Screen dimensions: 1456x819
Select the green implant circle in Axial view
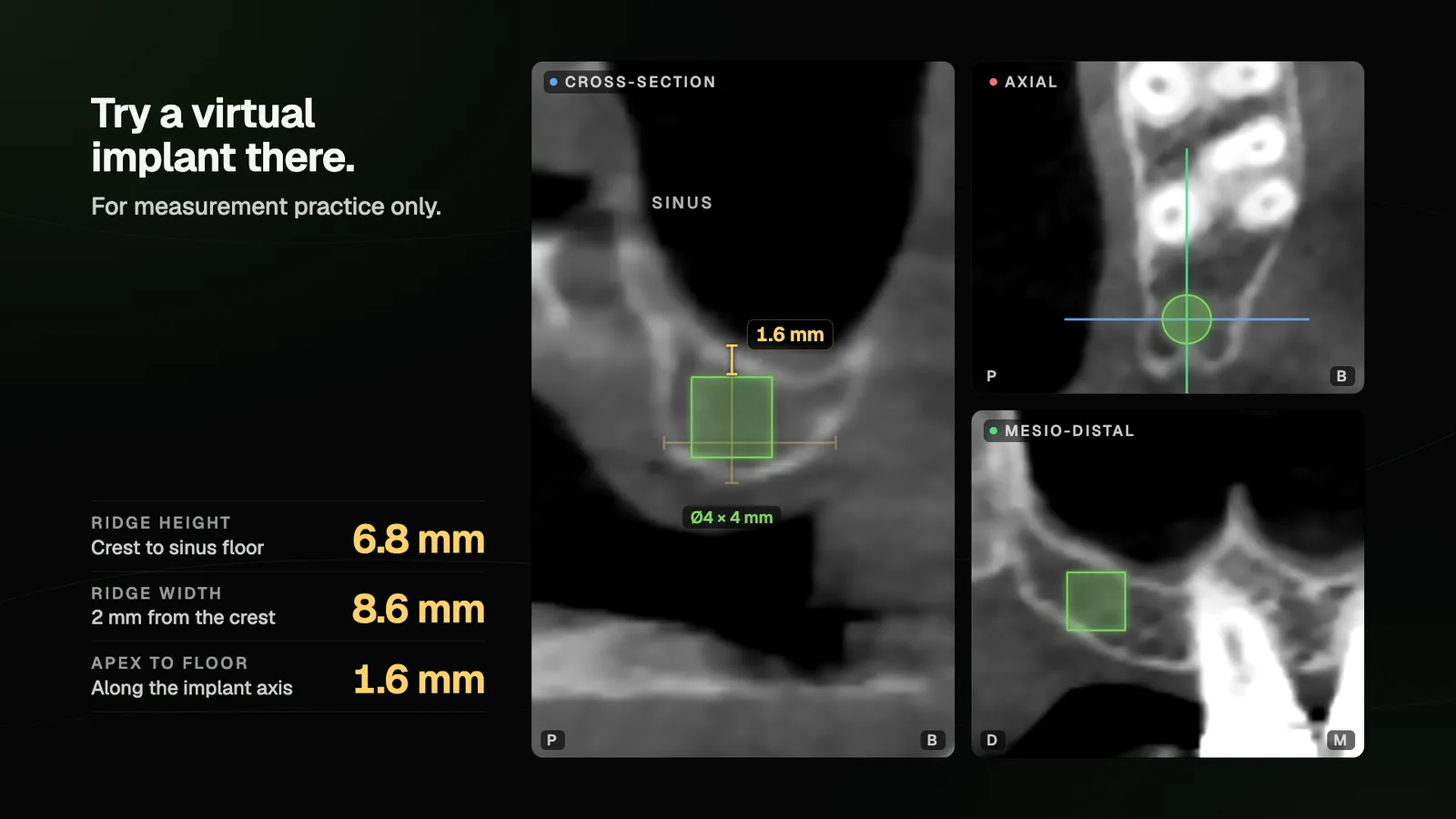1187,319
